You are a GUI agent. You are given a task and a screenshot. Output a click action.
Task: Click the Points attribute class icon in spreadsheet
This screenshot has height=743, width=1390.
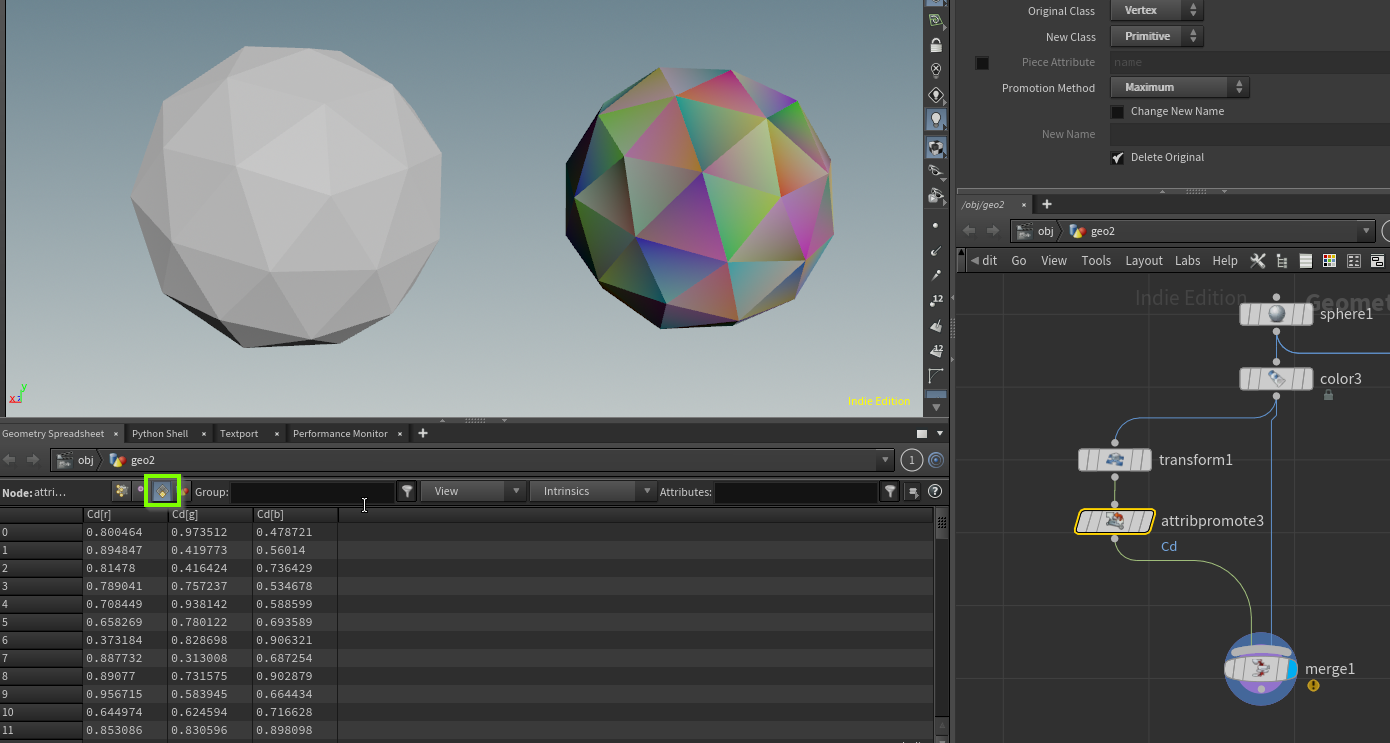pos(121,491)
